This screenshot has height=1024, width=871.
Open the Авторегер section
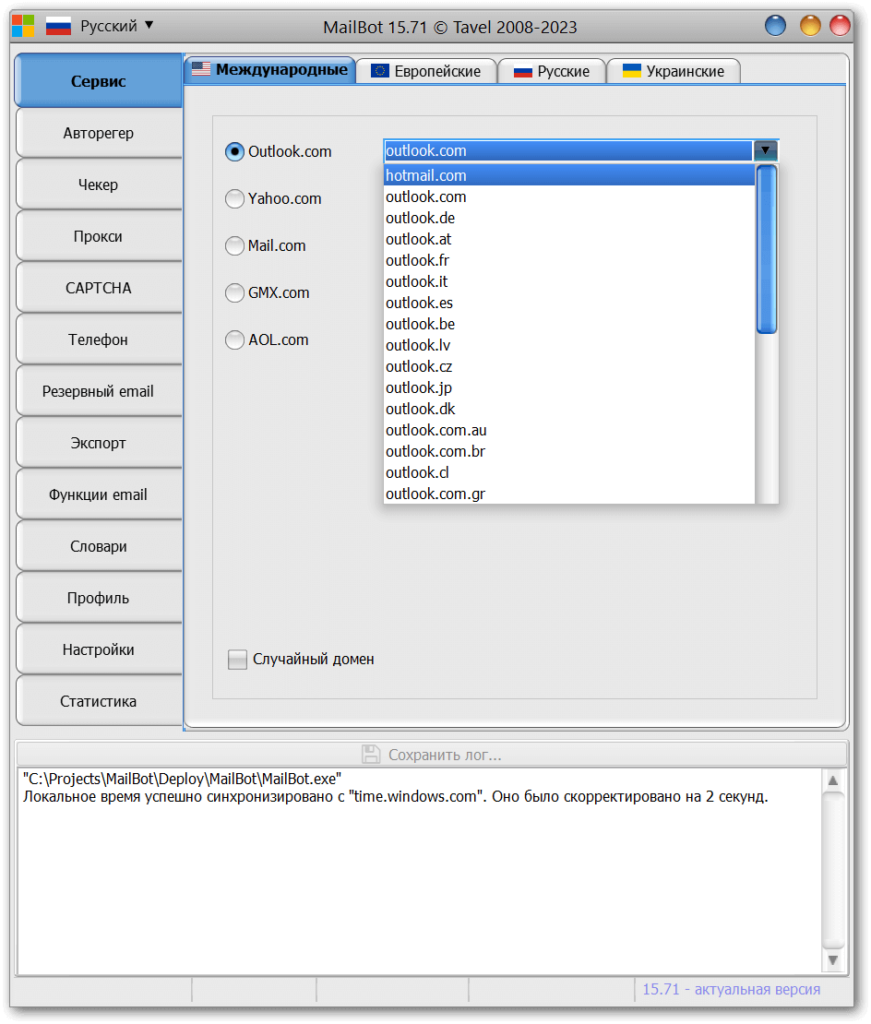[99, 133]
